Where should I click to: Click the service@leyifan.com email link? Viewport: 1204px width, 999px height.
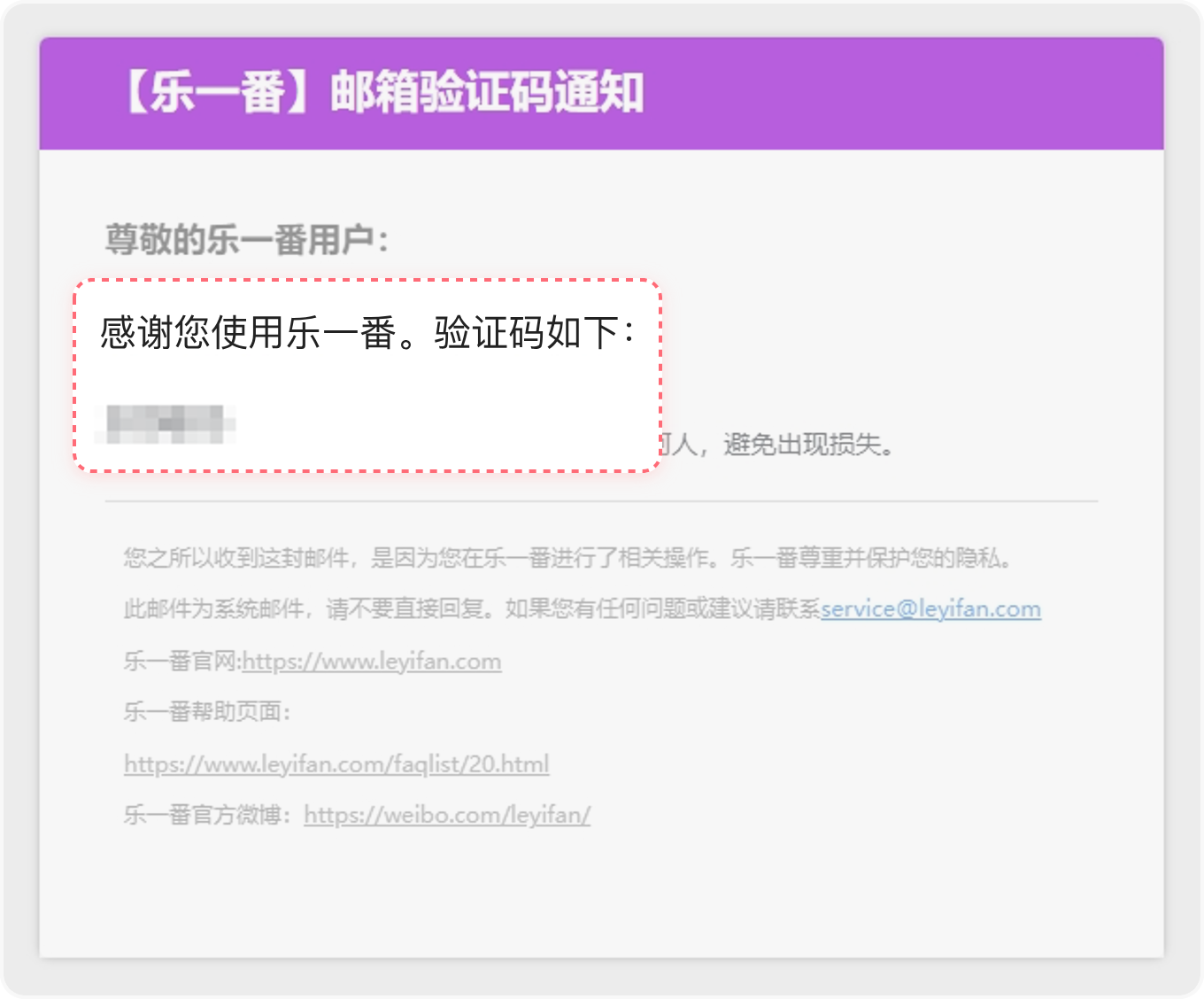(x=930, y=609)
